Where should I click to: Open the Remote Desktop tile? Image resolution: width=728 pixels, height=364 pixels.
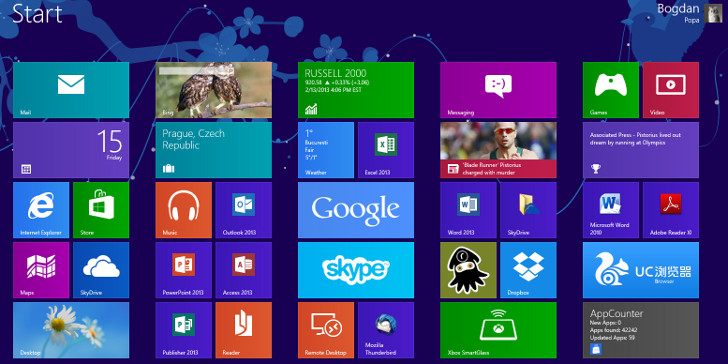pyautogui.click(x=326, y=330)
